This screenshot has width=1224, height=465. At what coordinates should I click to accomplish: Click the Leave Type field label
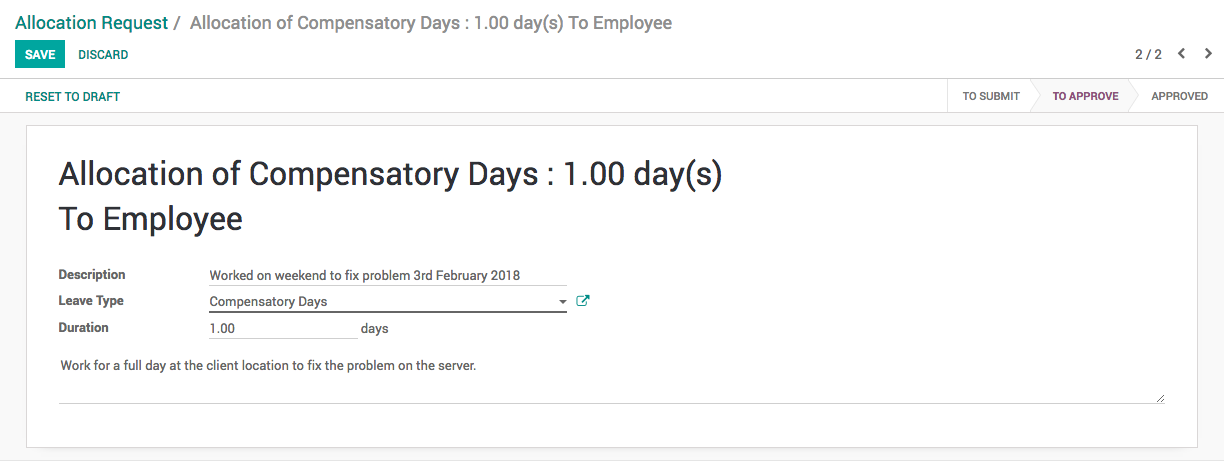pos(91,301)
